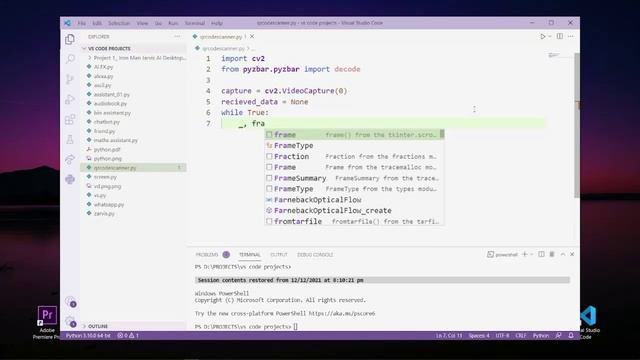Select the TERMINAL panel tab
The image size is (640, 360).
pos(249,255)
